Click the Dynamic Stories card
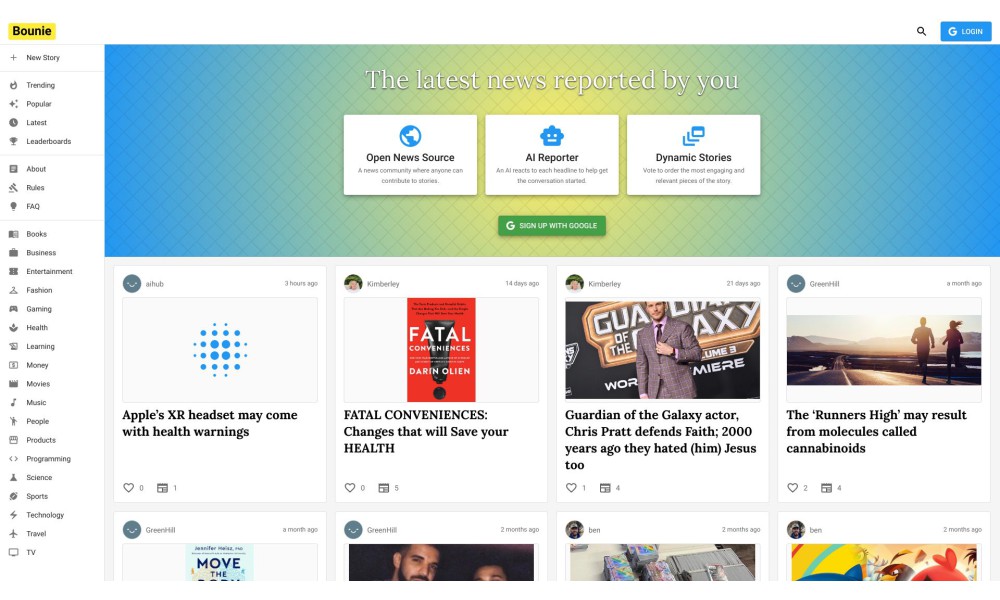 (693, 155)
